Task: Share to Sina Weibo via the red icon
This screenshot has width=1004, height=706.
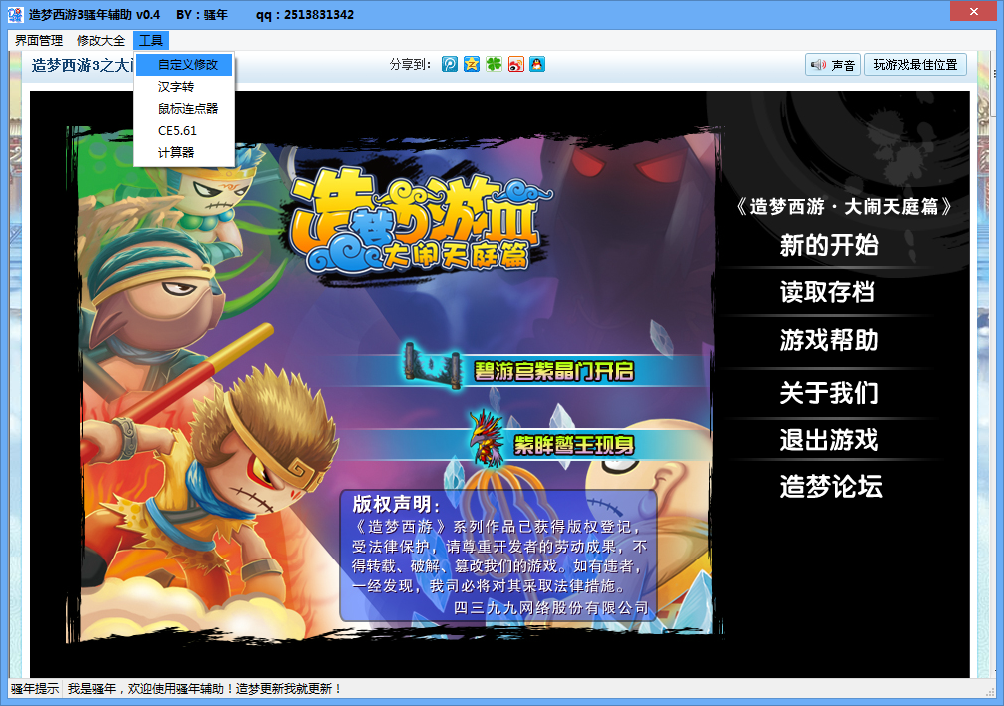Action: tap(515, 64)
